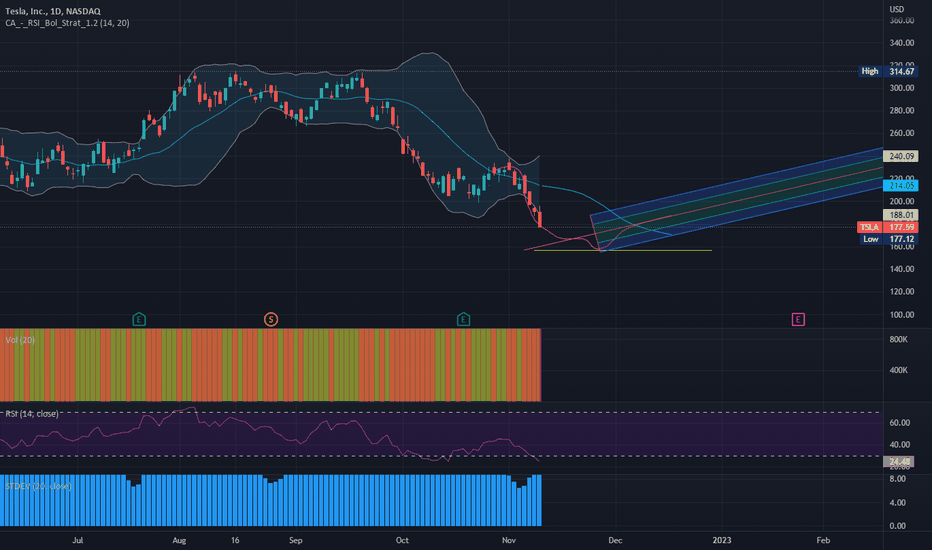932x550 pixels.
Task: Click the Aug label on the time axis
Action: pos(179,540)
